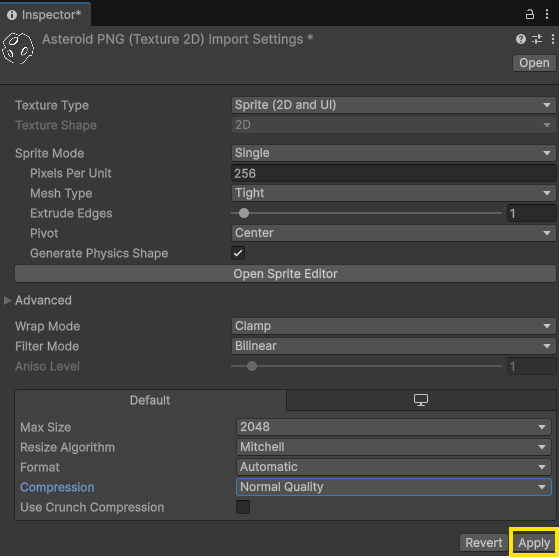This screenshot has width=560, height=558.
Task: Open the Mesh Type dropdown
Action: coord(394,193)
